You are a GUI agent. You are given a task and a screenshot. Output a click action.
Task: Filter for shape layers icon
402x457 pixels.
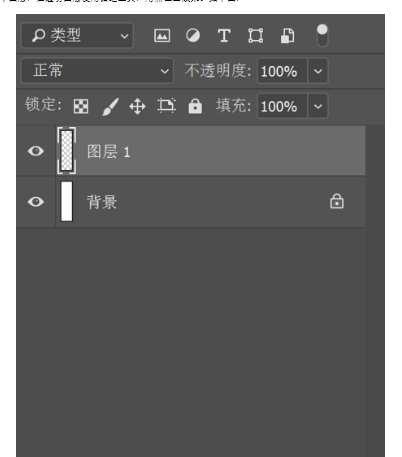[256, 35]
